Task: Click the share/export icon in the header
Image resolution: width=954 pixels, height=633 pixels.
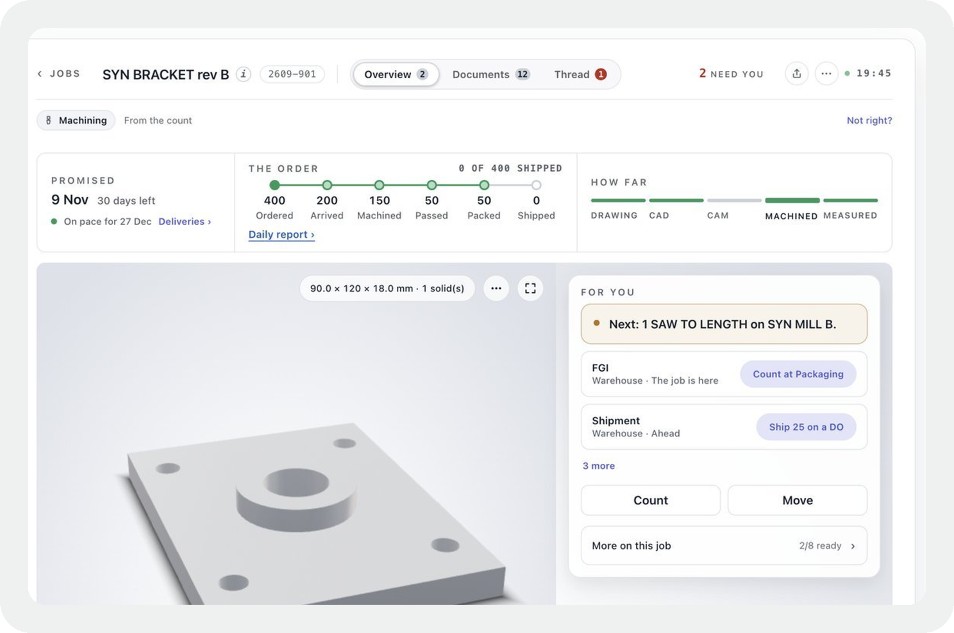Action: click(x=796, y=74)
